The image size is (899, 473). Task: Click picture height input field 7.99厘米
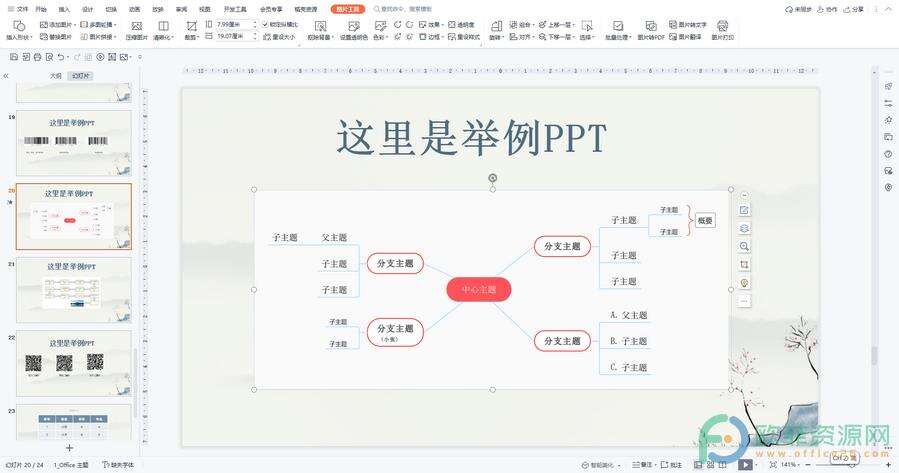[x=234, y=25]
